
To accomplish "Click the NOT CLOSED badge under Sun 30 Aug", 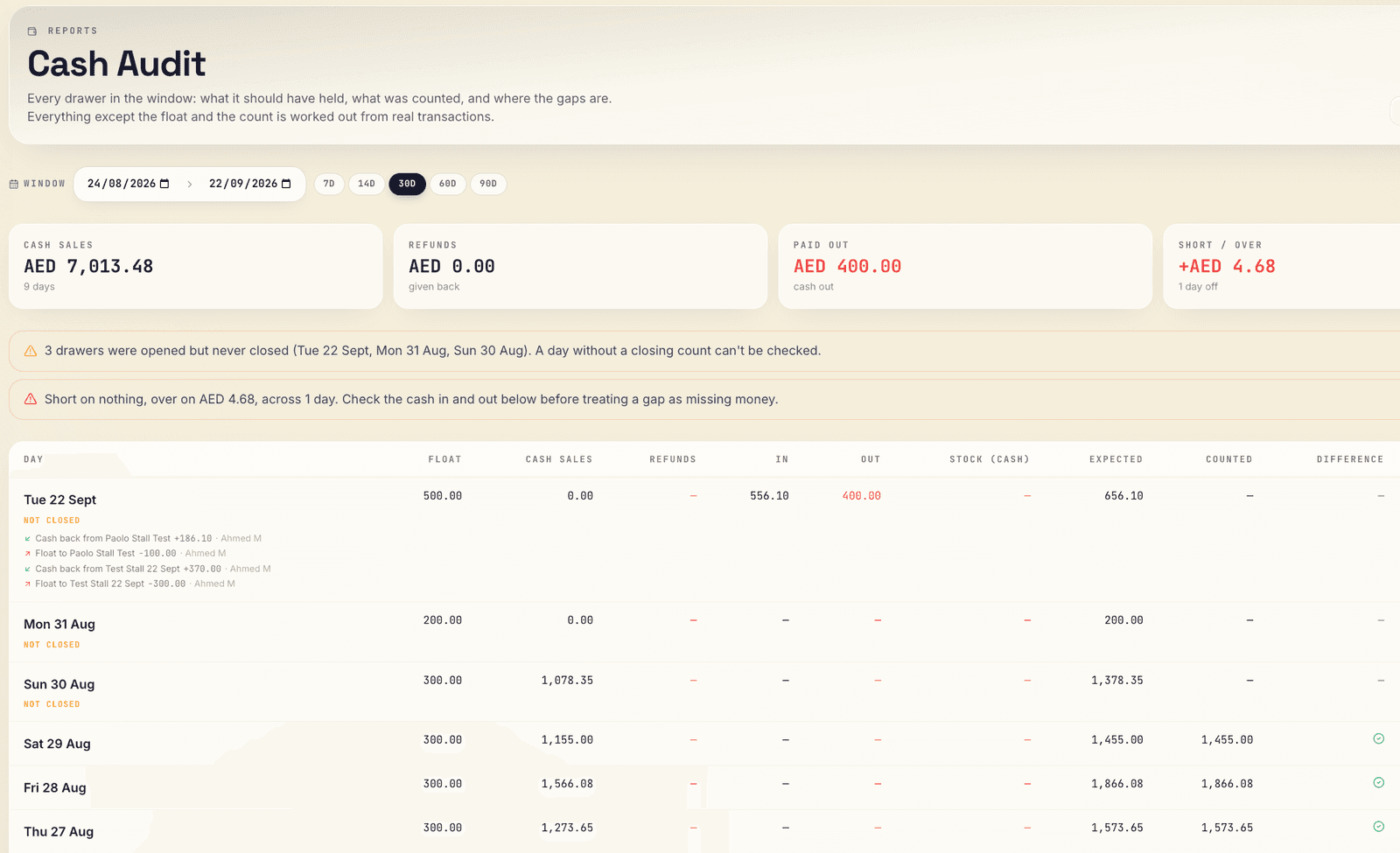I will point(52,704).
